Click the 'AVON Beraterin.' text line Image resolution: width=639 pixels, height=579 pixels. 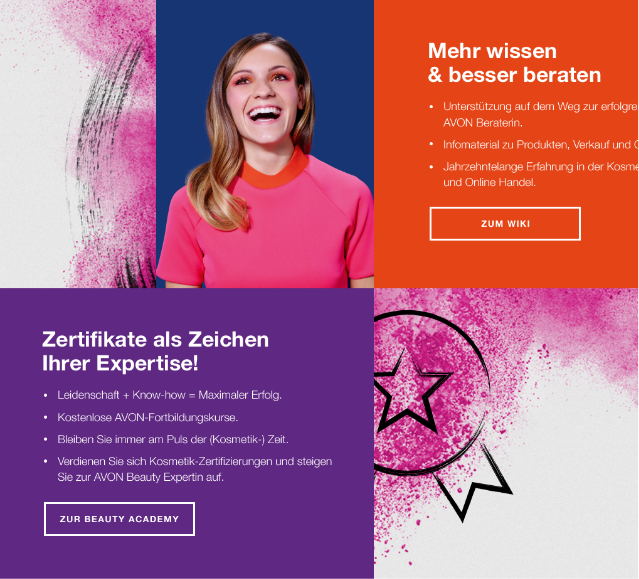pyautogui.click(x=483, y=123)
